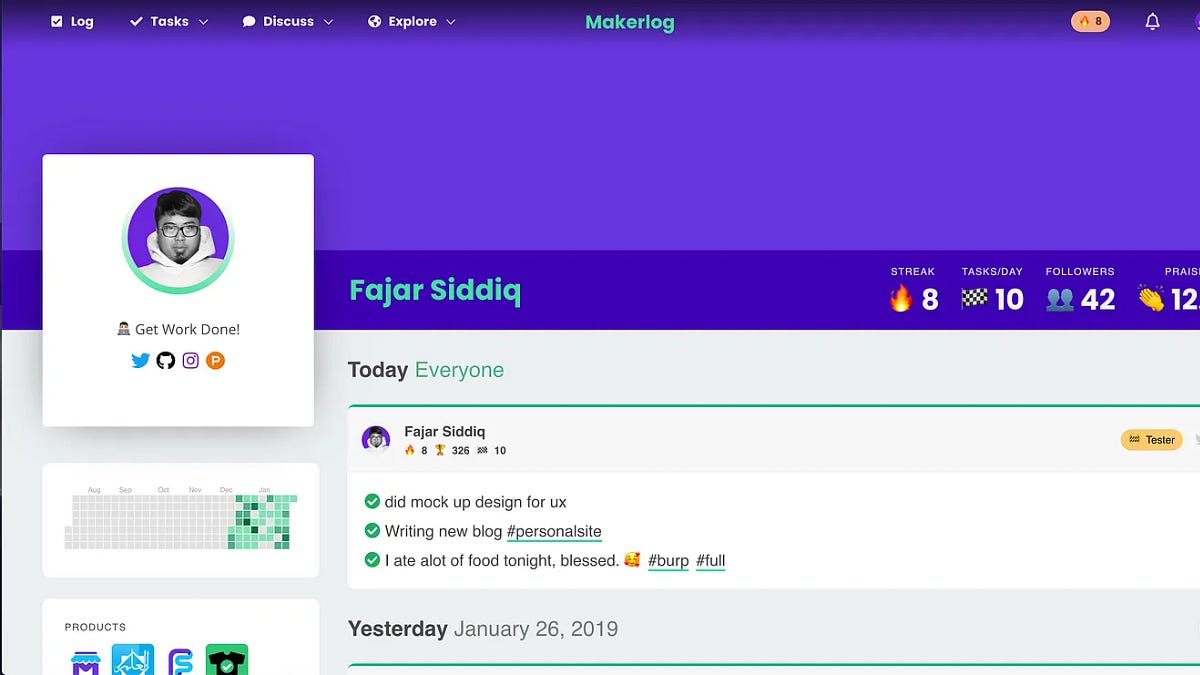The height and width of the screenshot is (675, 1200).
Task: Open notifications bell
Action: pos(1153,21)
